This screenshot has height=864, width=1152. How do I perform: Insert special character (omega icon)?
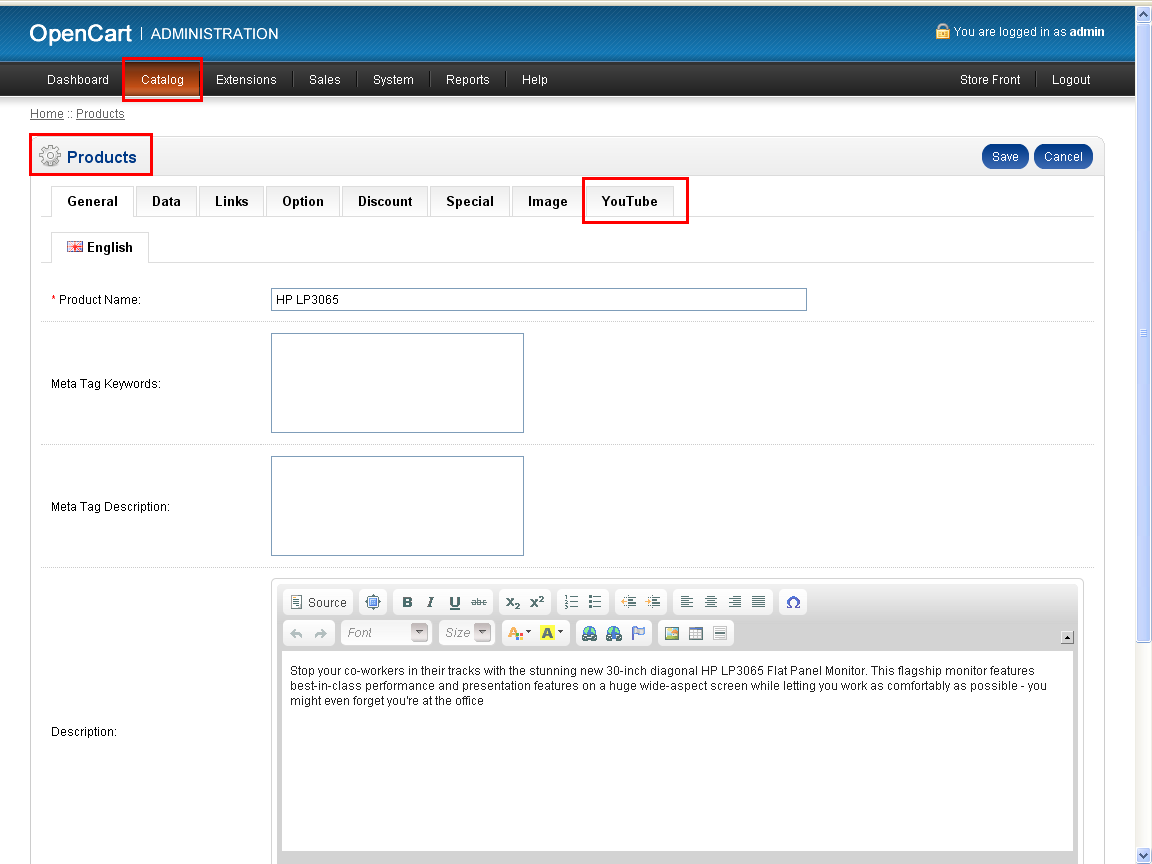click(793, 602)
